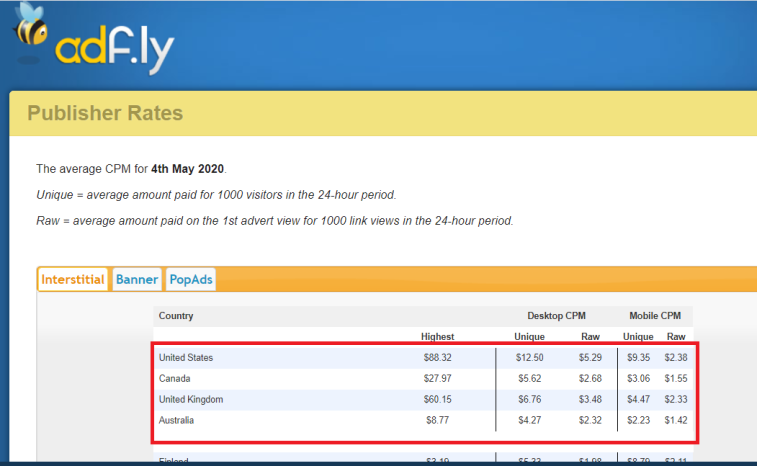This screenshot has width=757, height=466.
Task: Select the $2.68 Canada desktop raw value
Action: (590, 379)
